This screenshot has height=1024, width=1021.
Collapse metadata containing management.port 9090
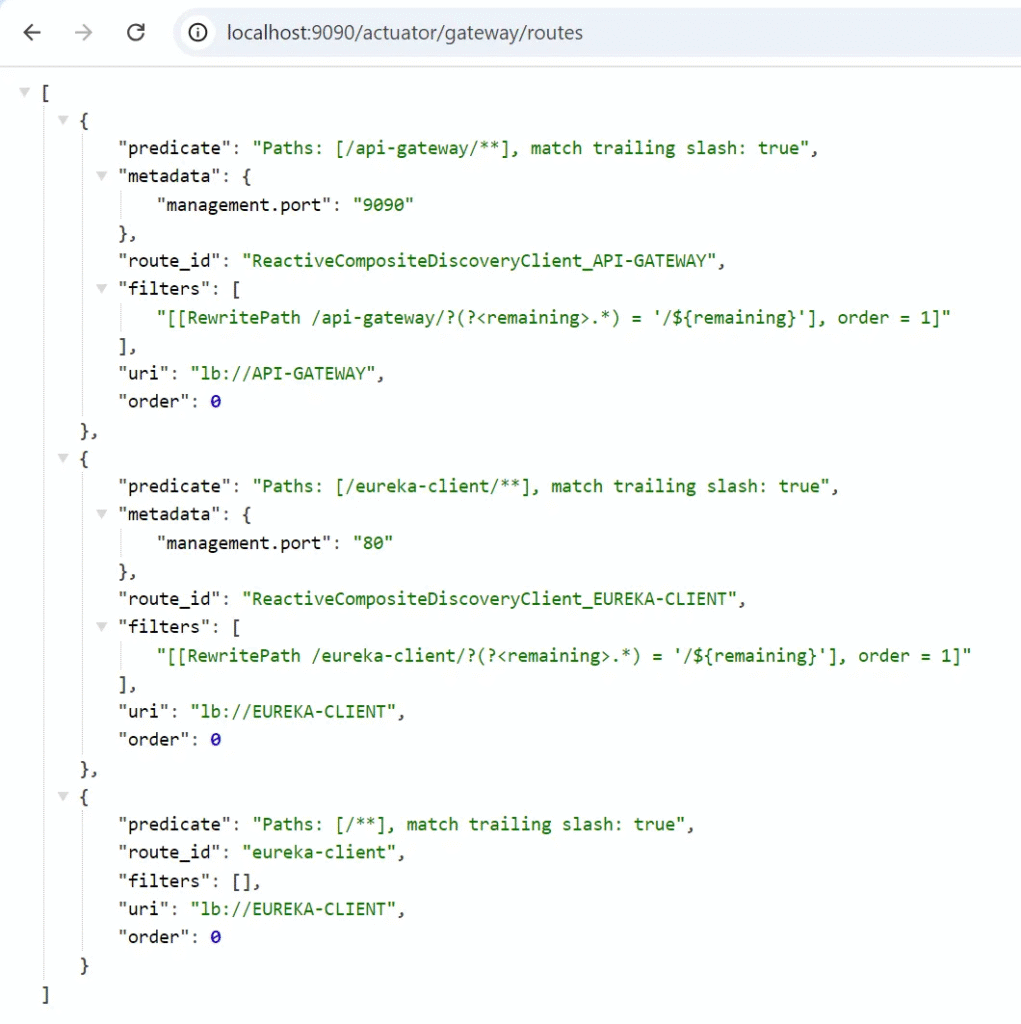[x=102, y=175]
